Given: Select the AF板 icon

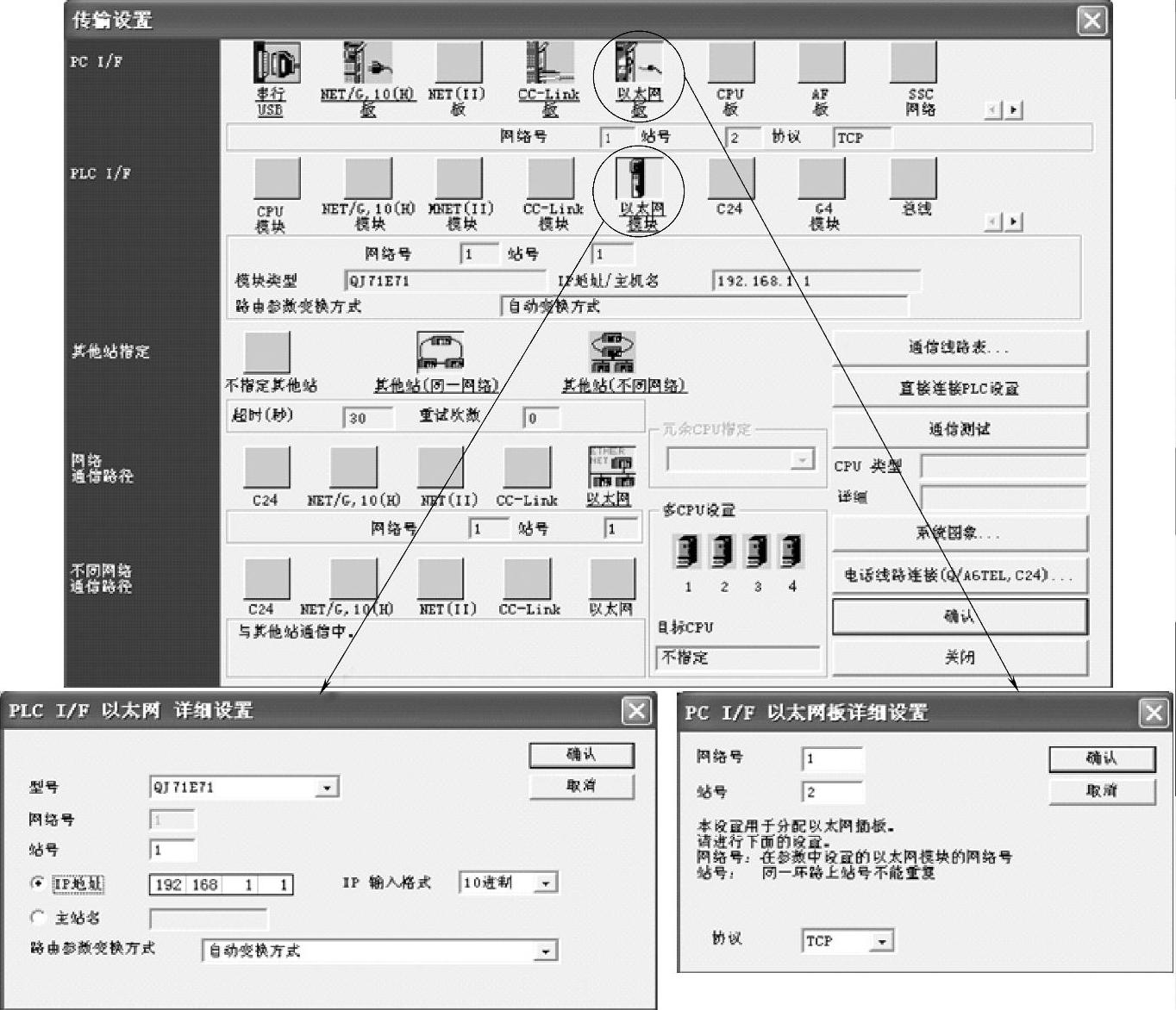Looking at the screenshot, I should tap(821, 64).
